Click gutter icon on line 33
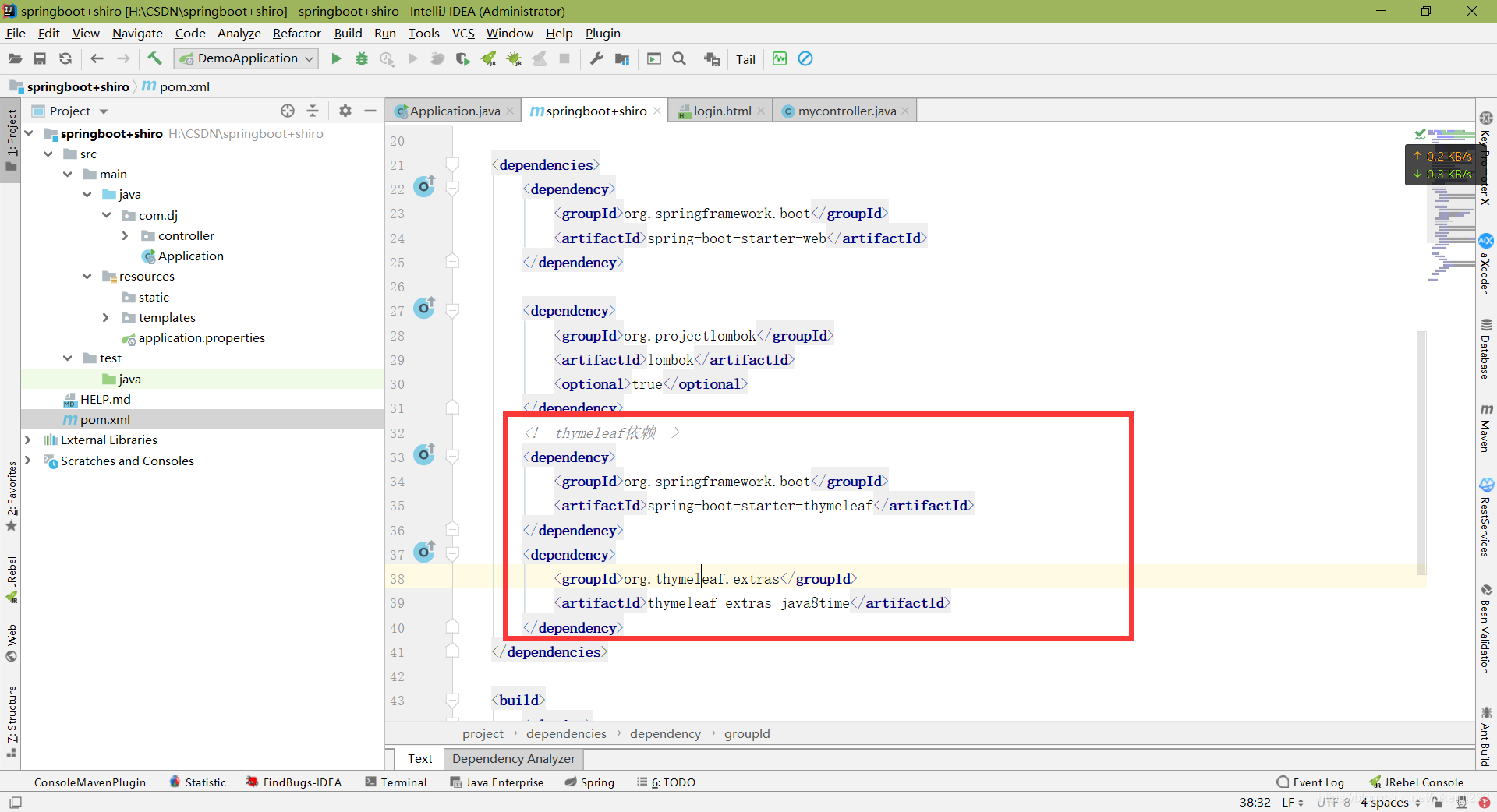Image resolution: width=1497 pixels, height=812 pixels. (424, 454)
